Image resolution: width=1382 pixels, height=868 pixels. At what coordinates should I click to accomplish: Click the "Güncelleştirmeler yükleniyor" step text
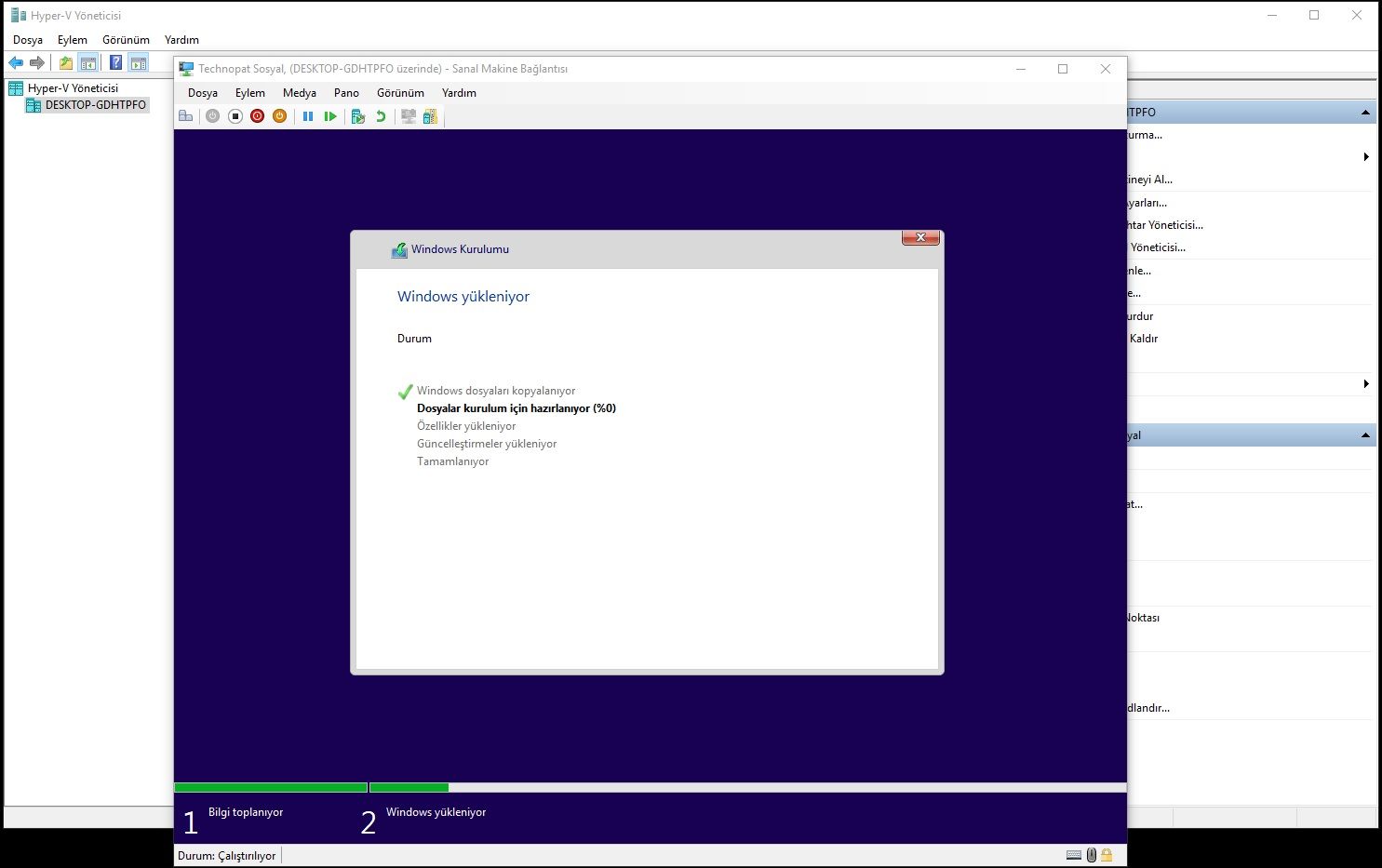(x=487, y=444)
